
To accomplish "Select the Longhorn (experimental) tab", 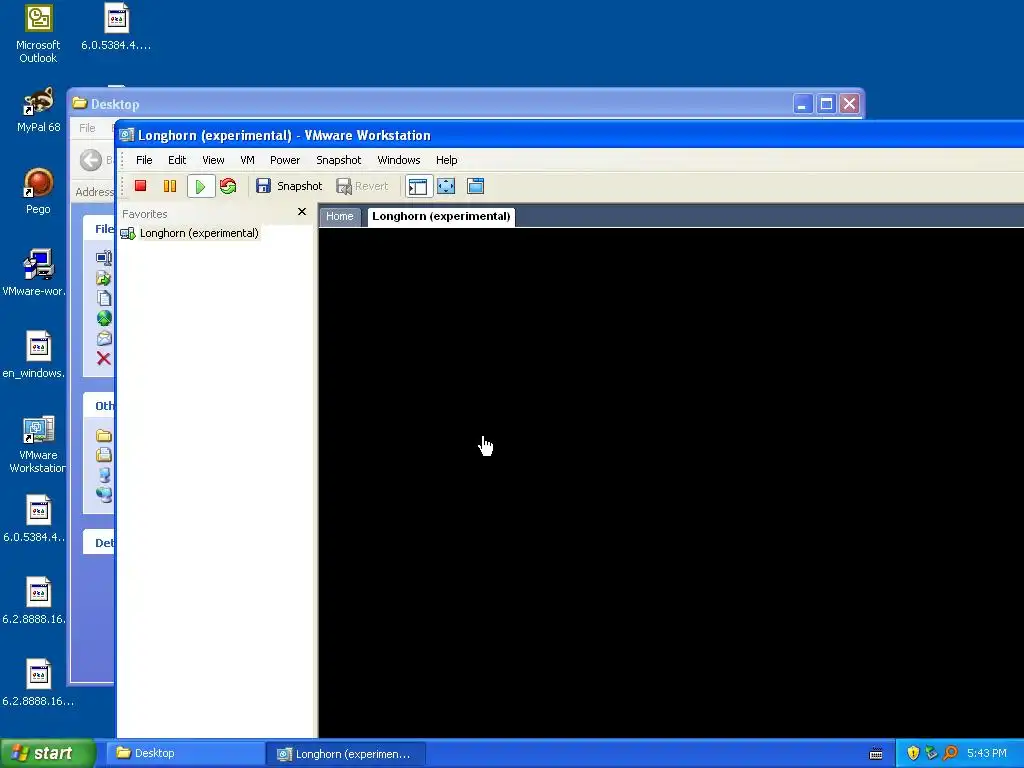I will click(441, 217).
